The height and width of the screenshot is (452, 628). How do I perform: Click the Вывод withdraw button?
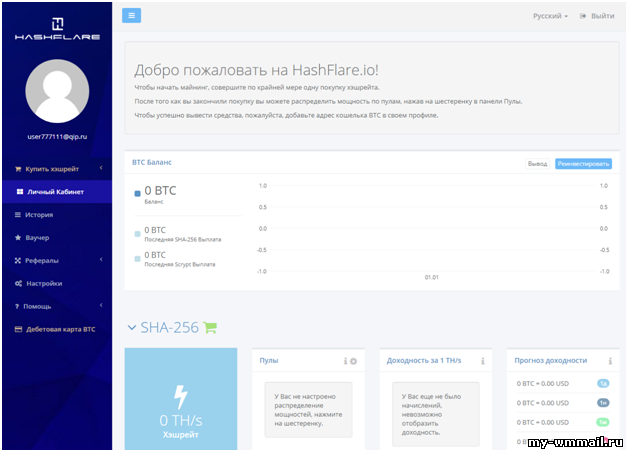(537, 164)
